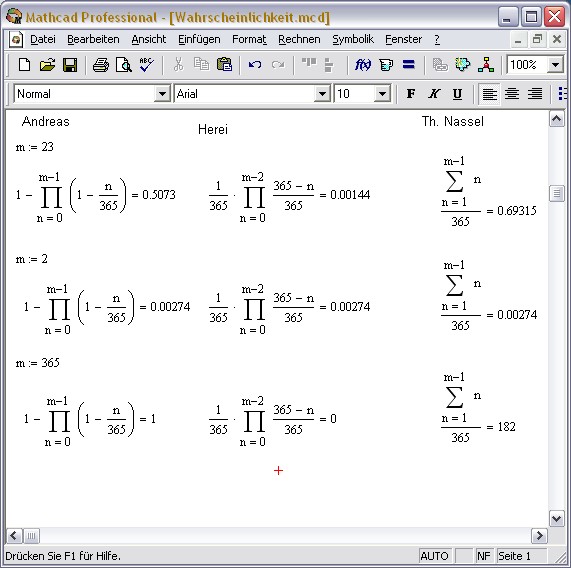Image resolution: width=571 pixels, height=568 pixels.
Task: Copy the selection
Action: pos(201,65)
